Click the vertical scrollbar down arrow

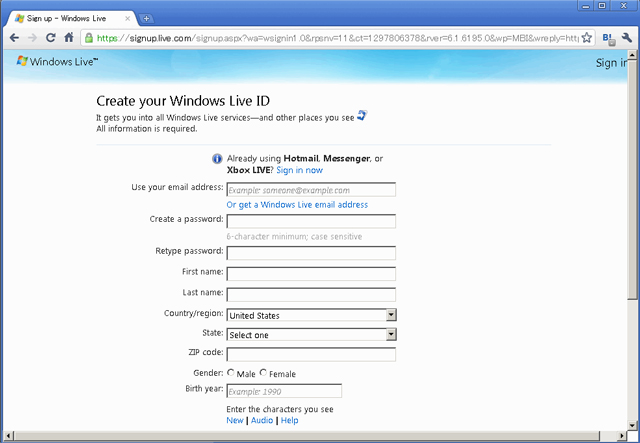(632, 425)
